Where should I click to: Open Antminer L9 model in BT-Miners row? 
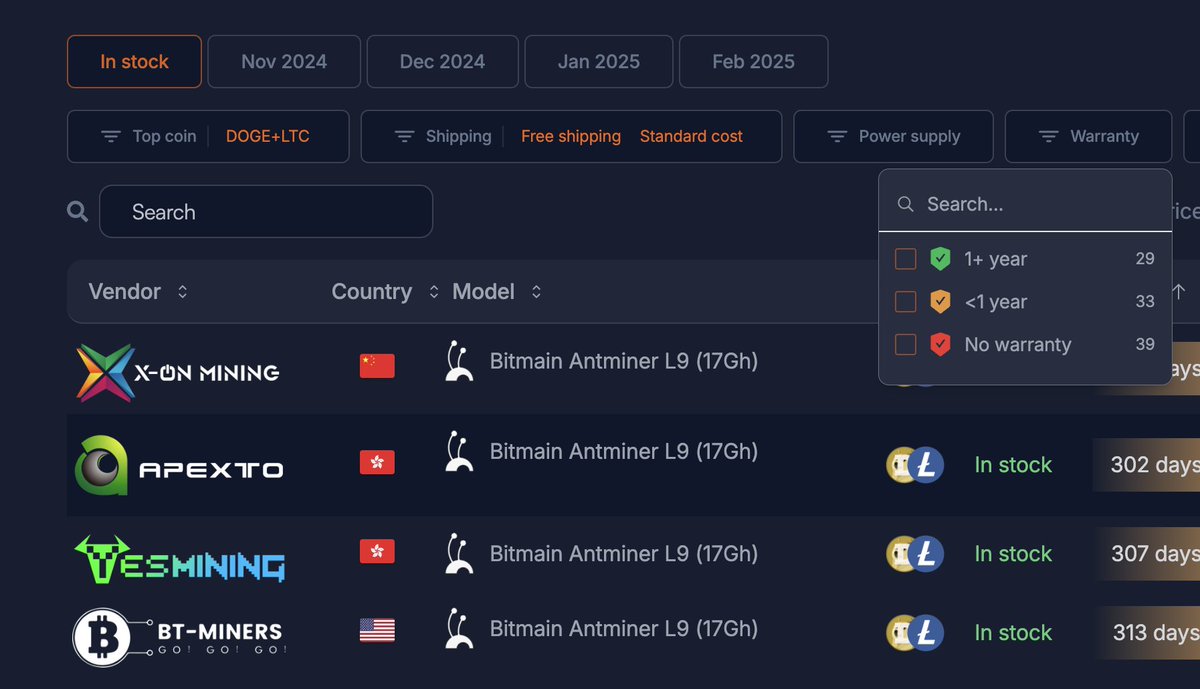pos(623,629)
